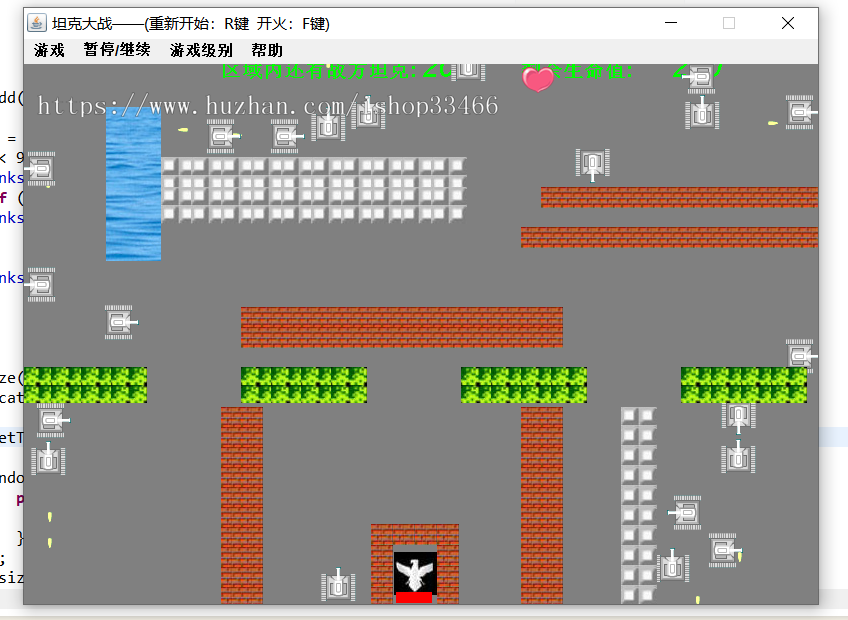Click the lower brick strip on the right
848x620 pixels.
pos(670,238)
